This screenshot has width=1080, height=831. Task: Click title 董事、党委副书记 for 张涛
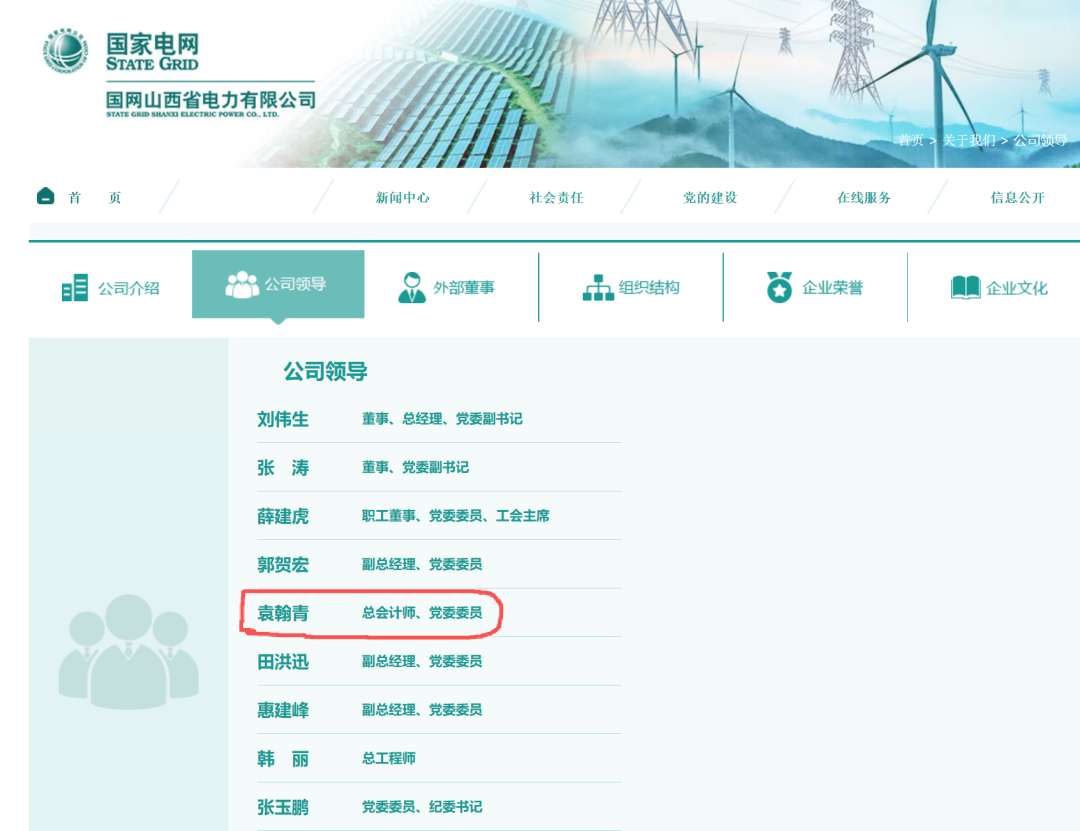pyautogui.click(x=415, y=467)
